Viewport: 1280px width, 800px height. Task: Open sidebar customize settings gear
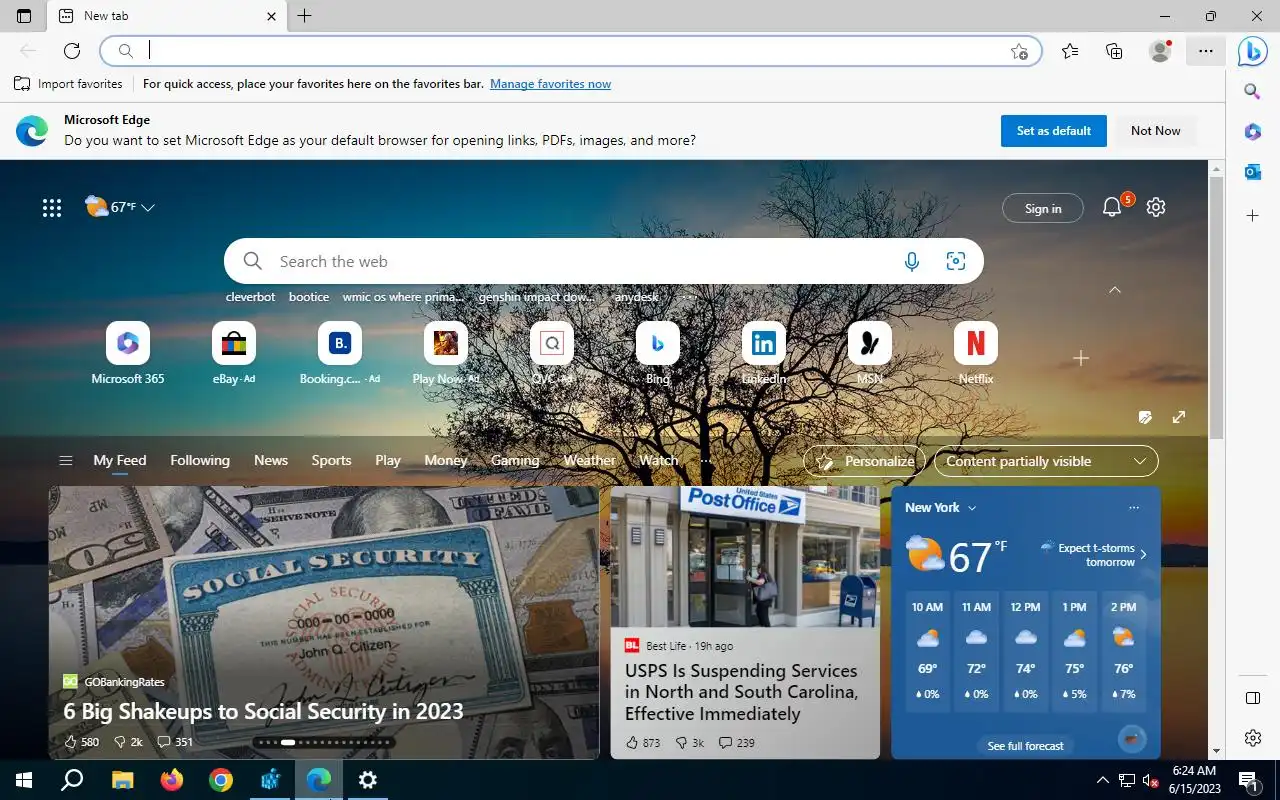pos(1252,738)
